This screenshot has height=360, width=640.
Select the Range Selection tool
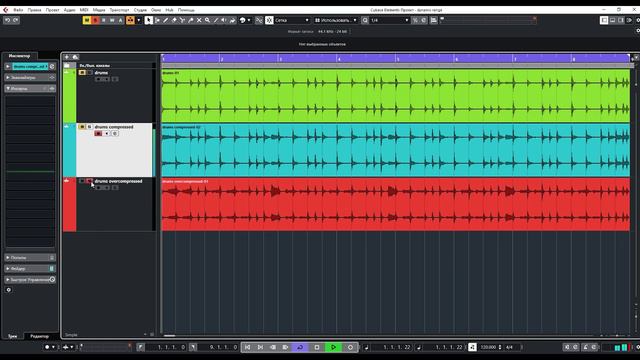[x=157, y=20]
